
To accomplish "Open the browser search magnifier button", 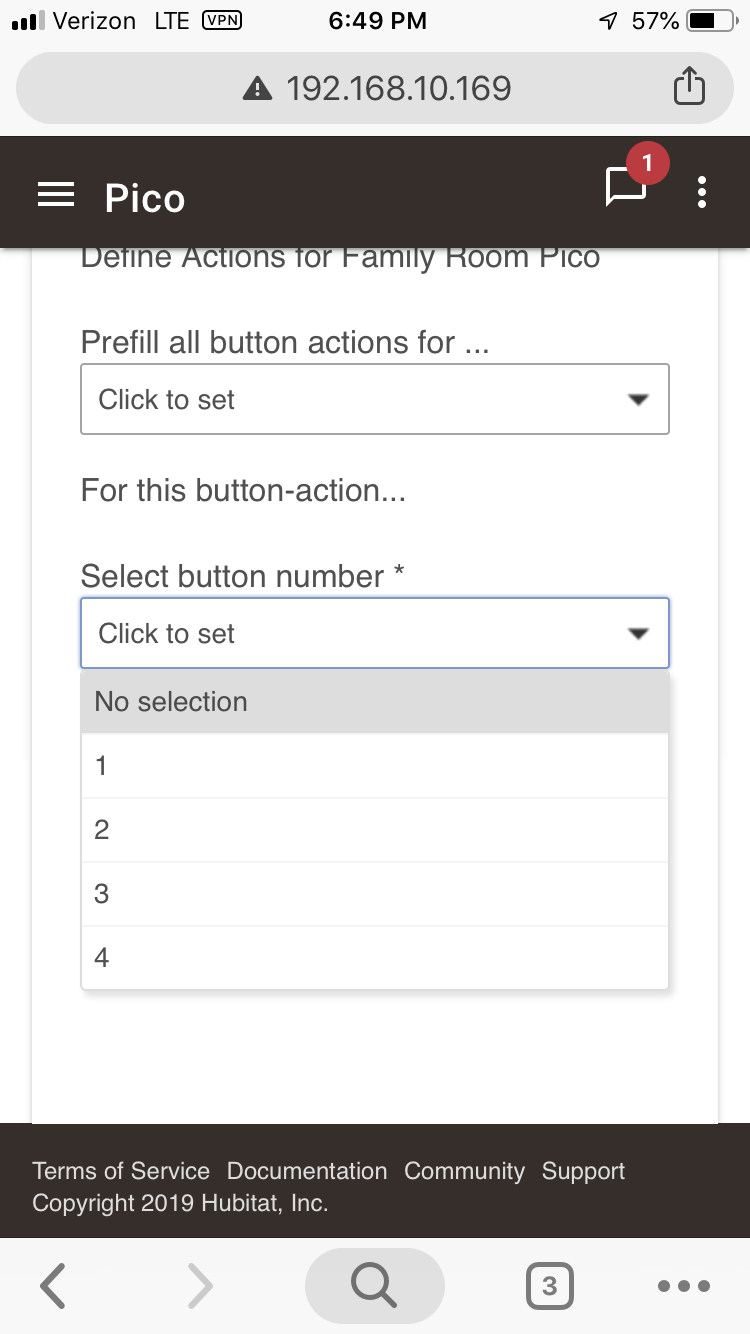I will [x=374, y=1285].
